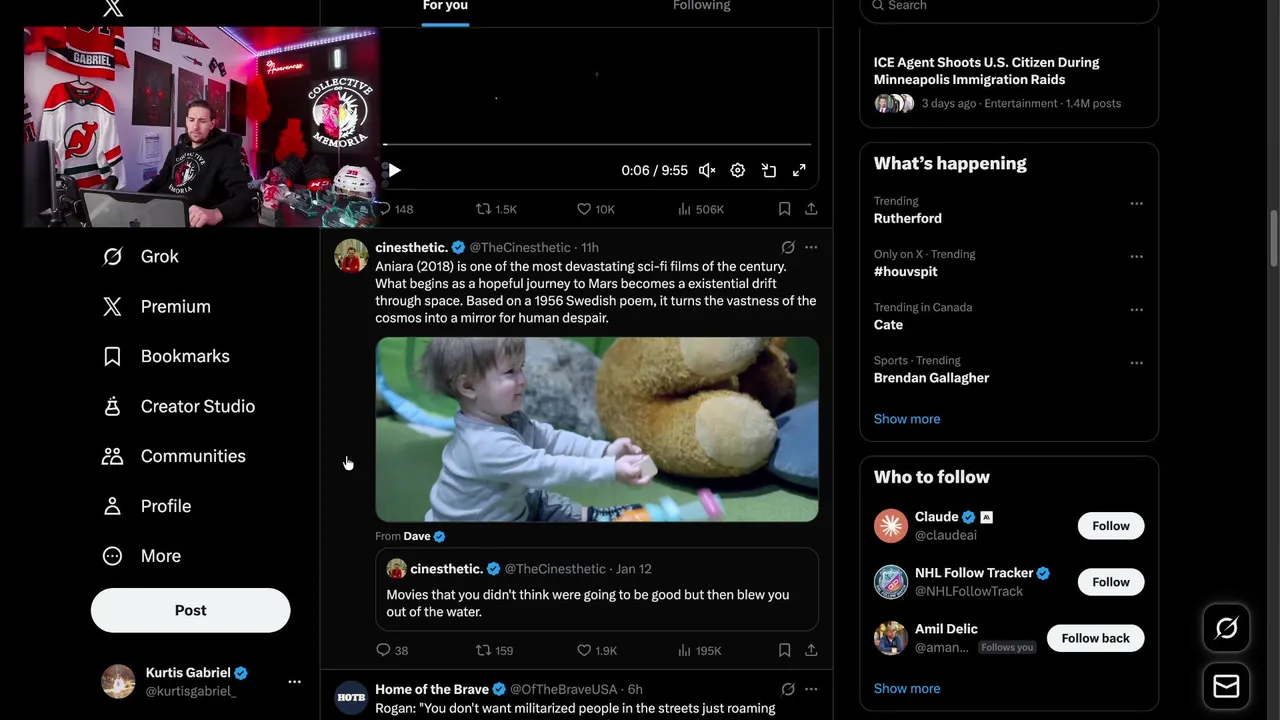Open NHL Follow Tracker avatar
The width and height of the screenshot is (1280, 720).
(891, 582)
